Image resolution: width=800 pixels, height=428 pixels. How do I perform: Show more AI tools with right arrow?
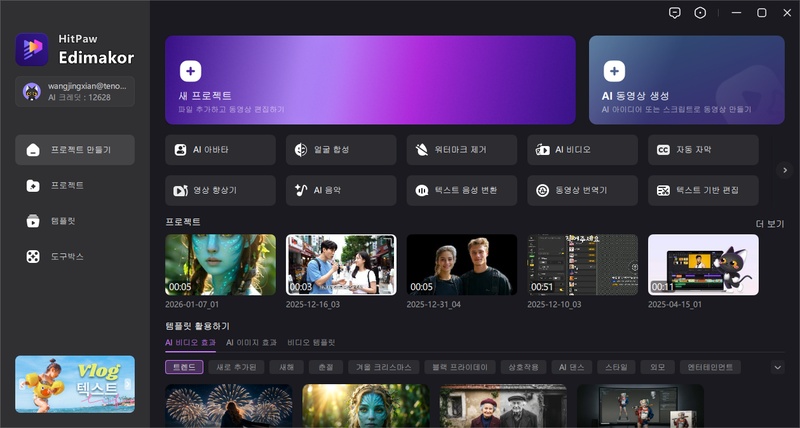pos(785,170)
